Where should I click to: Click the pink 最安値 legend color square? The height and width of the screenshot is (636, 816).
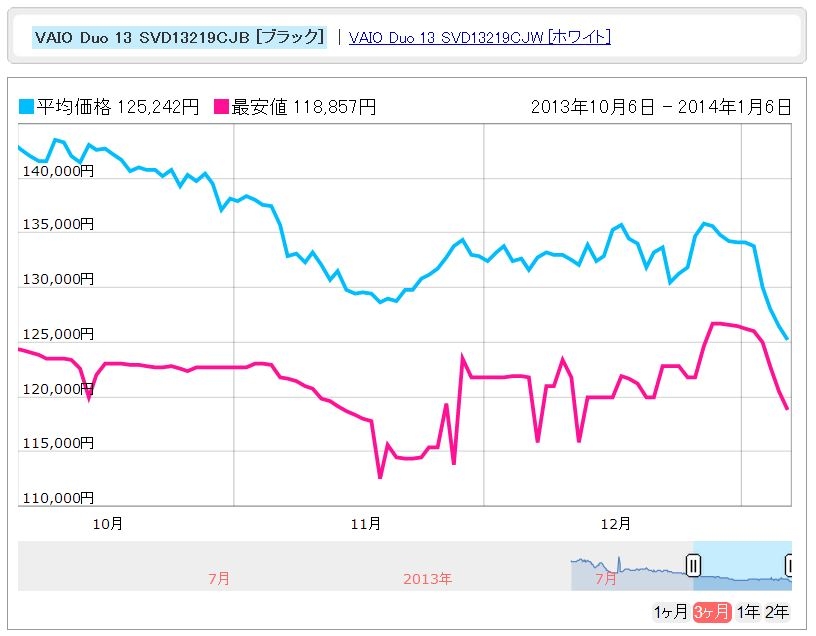point(221,106)
